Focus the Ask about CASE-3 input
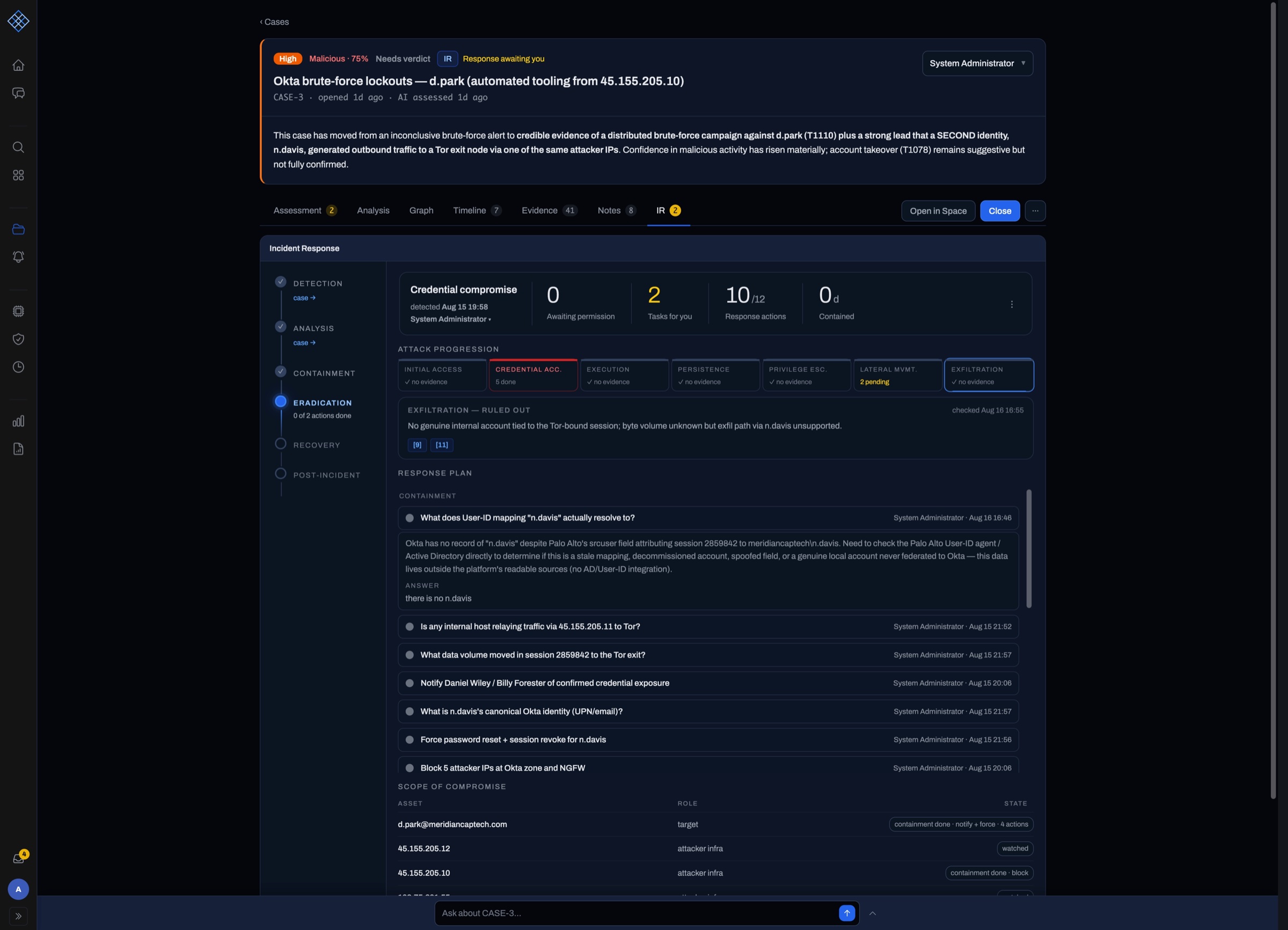Screen dimensions: 1288x930 point(636,913)
